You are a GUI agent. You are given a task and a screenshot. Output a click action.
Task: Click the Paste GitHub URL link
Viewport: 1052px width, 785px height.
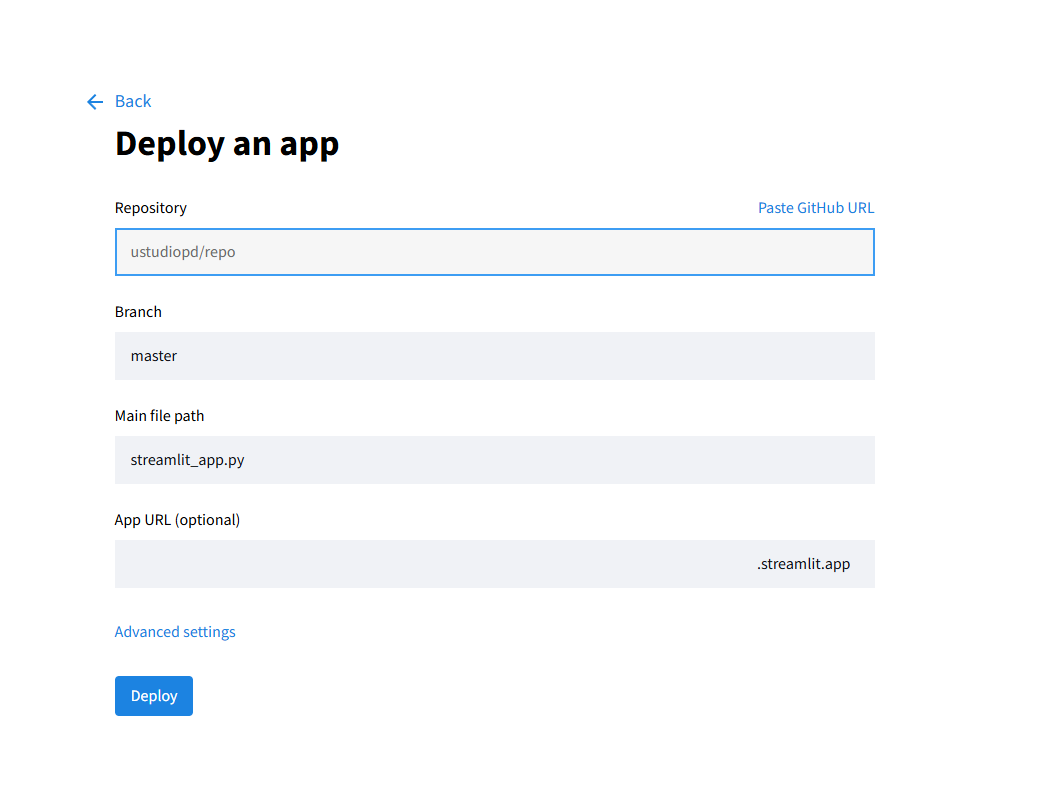point(816,208)
